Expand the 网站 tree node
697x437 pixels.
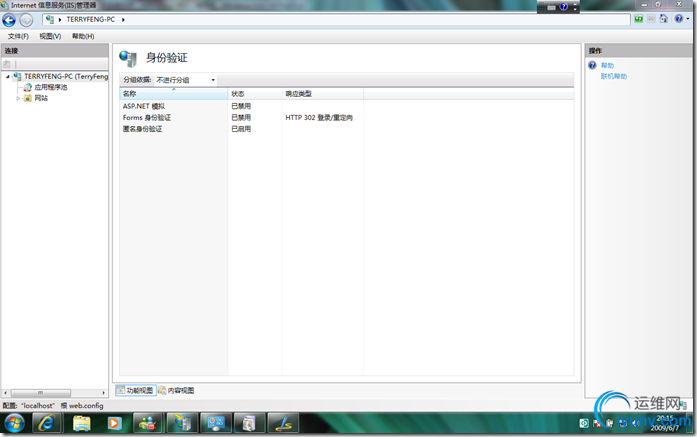pyautogui.click(x=18, y=98)
